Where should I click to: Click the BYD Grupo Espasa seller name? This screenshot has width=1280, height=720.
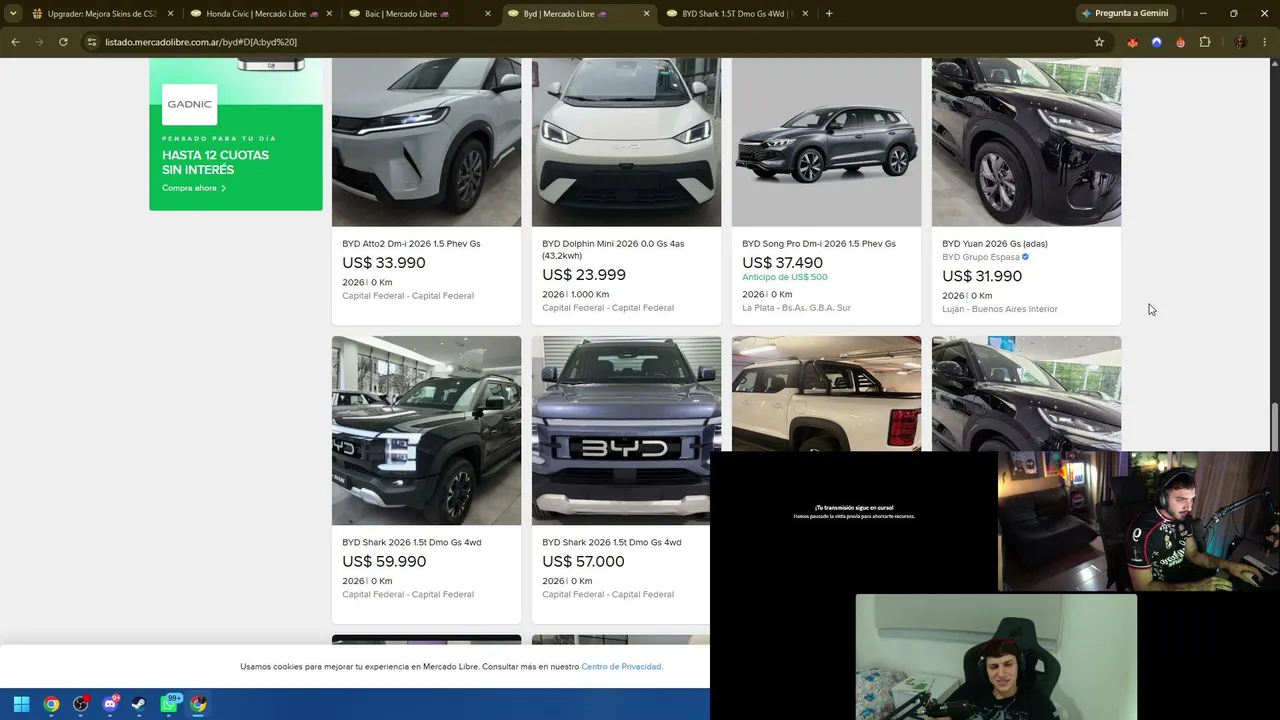pyautogui.click(x=980, y=257)
